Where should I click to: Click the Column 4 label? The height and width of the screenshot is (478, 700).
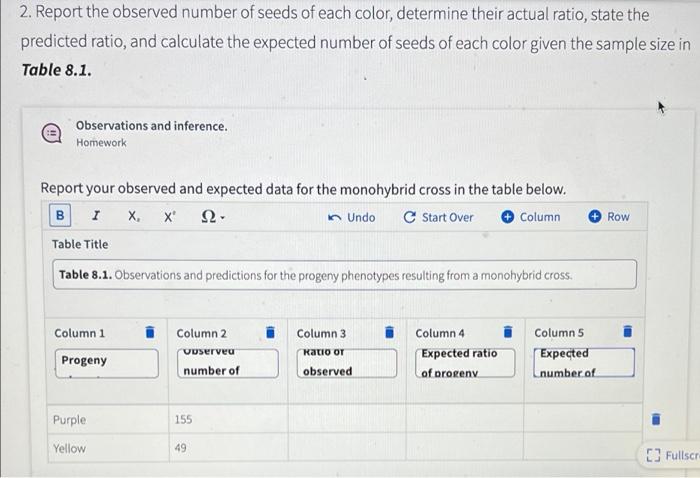click(x=440, y=333)
